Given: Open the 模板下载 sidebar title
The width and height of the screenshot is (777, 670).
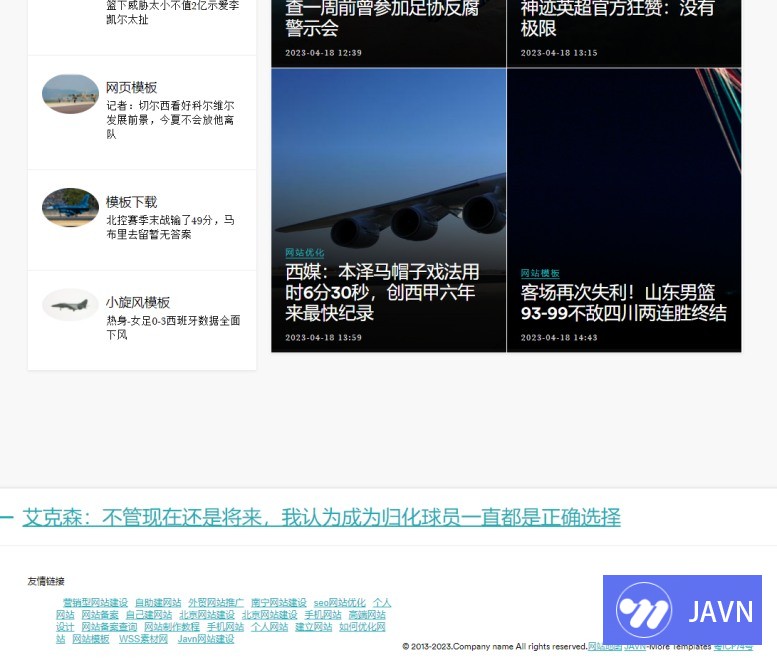Looking at the screenshot, I should point(131,202).
